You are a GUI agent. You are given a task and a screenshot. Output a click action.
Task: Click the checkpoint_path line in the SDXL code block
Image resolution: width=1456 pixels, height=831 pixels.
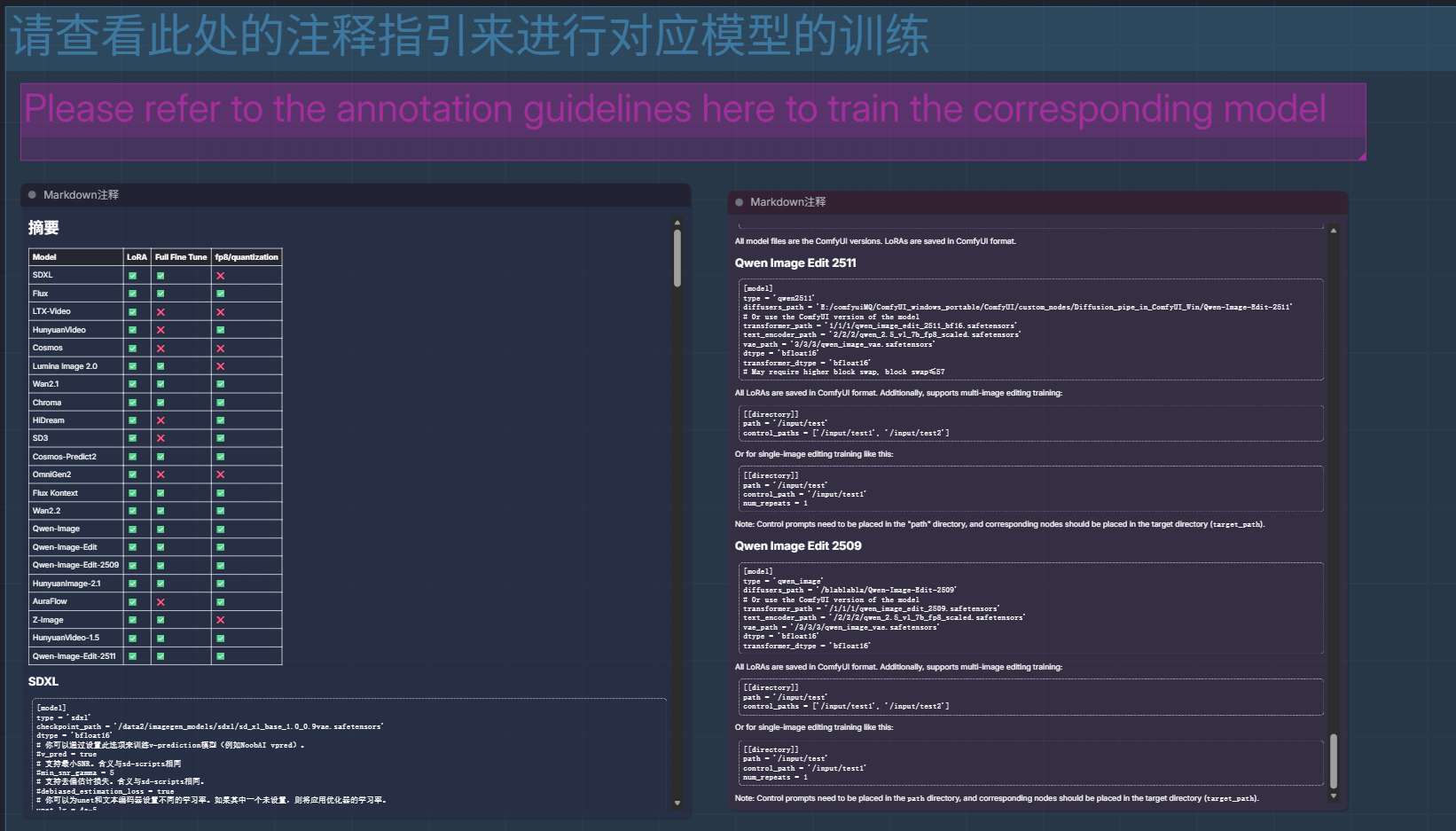[210, 726]
